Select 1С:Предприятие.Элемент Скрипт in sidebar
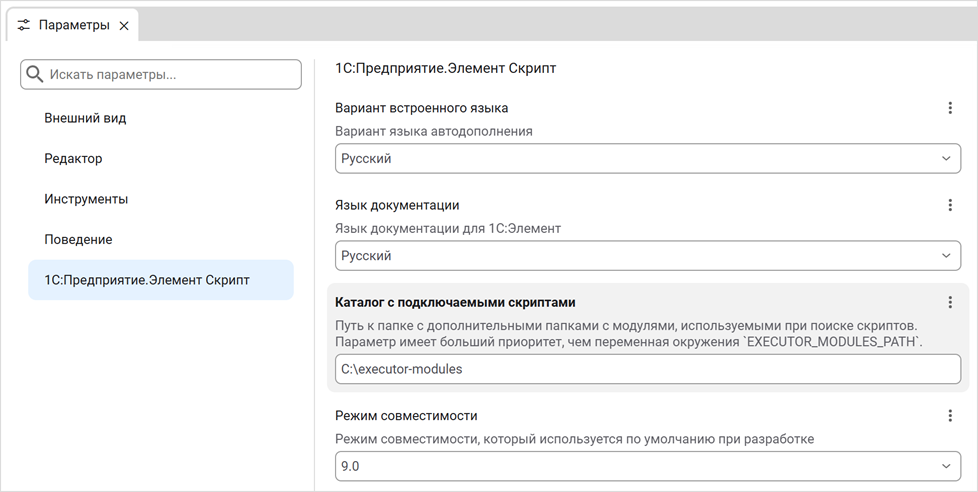 147,280
